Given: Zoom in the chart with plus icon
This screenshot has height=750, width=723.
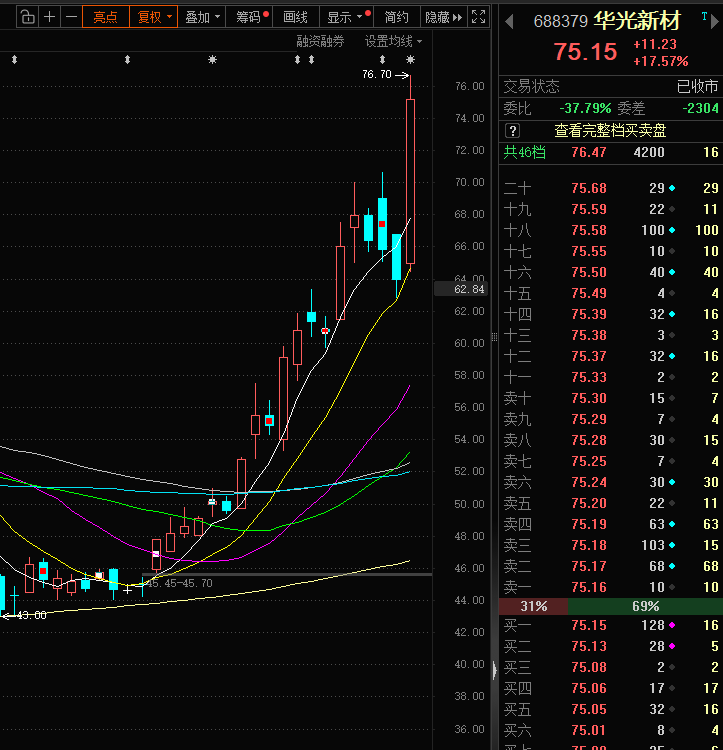Looking at the screenshot, I should coord(49,17).
